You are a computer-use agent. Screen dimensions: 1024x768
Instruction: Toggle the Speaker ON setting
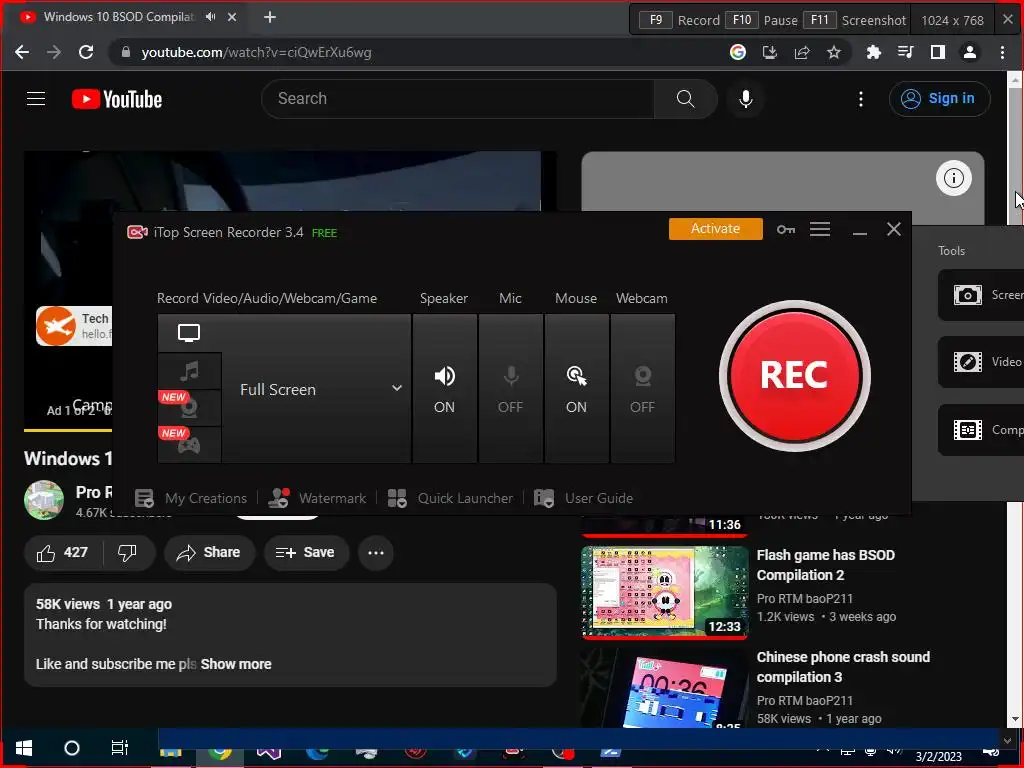click(444, 389)
